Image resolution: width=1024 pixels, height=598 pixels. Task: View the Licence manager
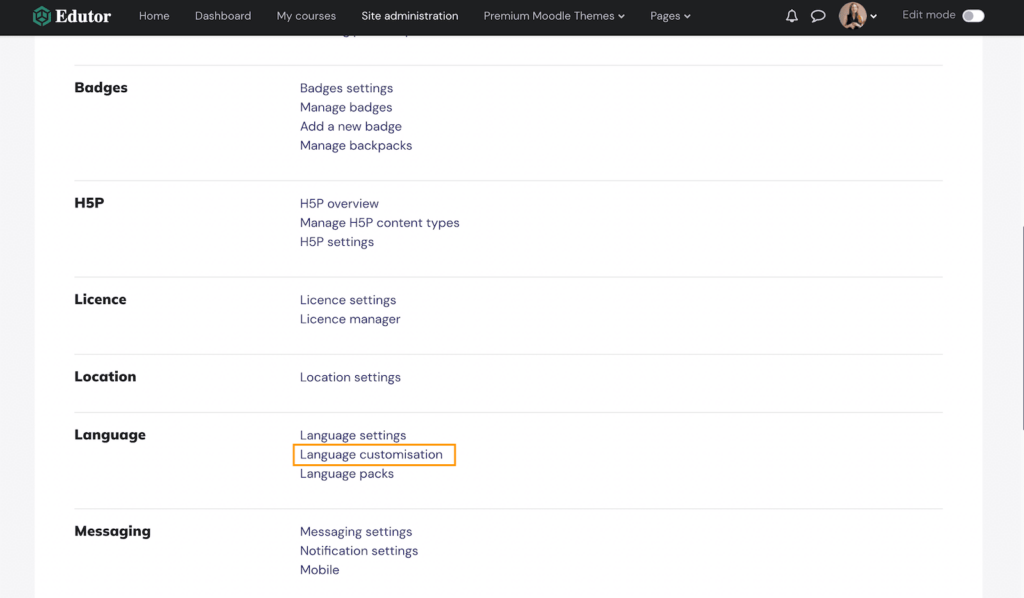coord(350,319)
